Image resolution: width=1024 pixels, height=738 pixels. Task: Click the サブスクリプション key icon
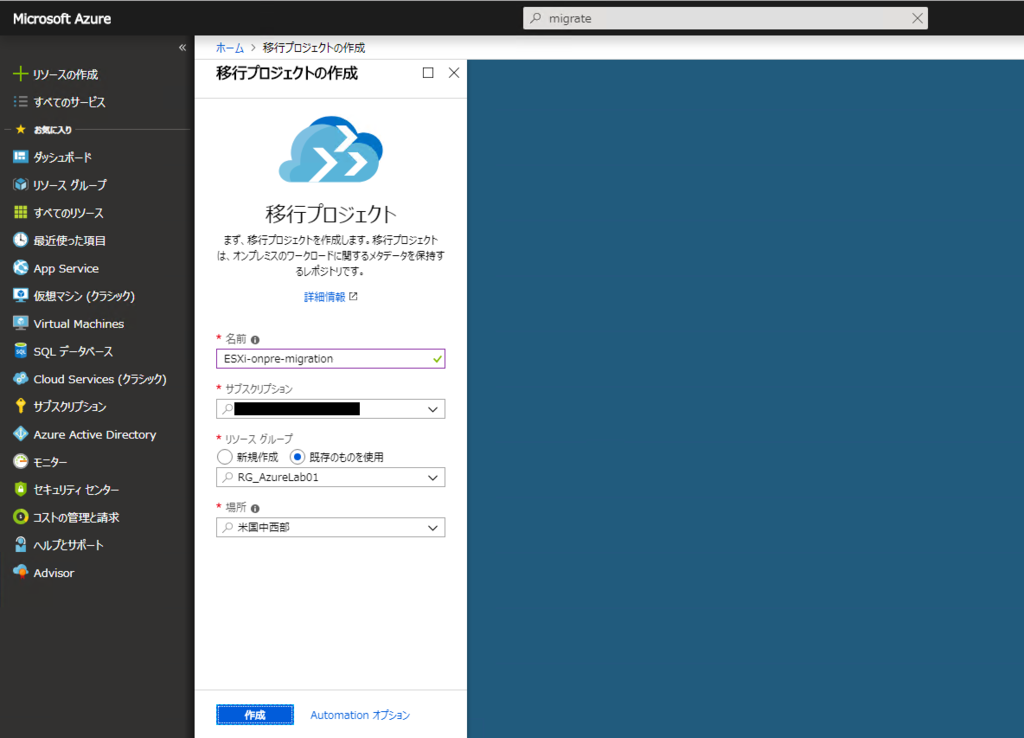20,406
